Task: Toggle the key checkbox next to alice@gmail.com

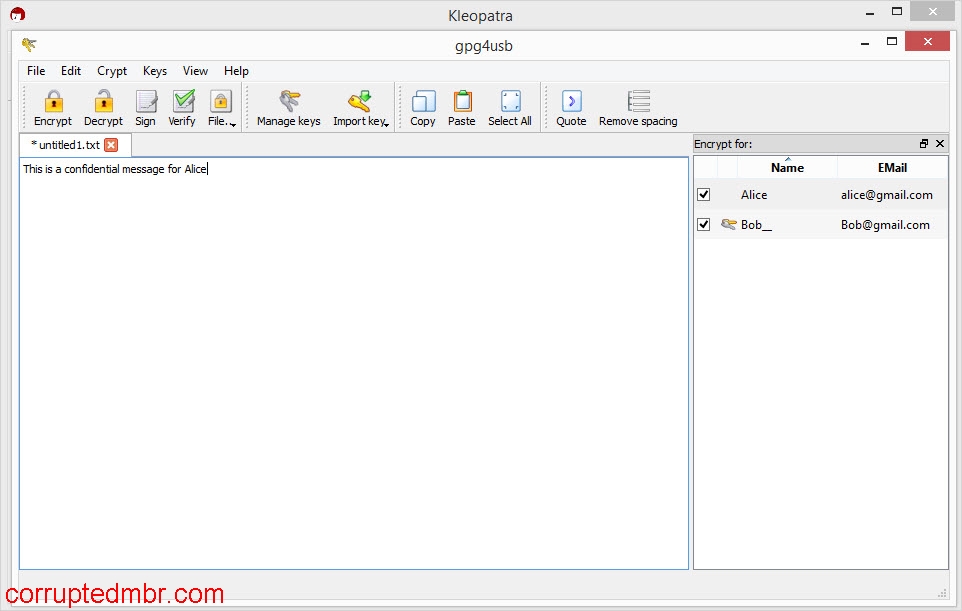Action: coord(703,194)
